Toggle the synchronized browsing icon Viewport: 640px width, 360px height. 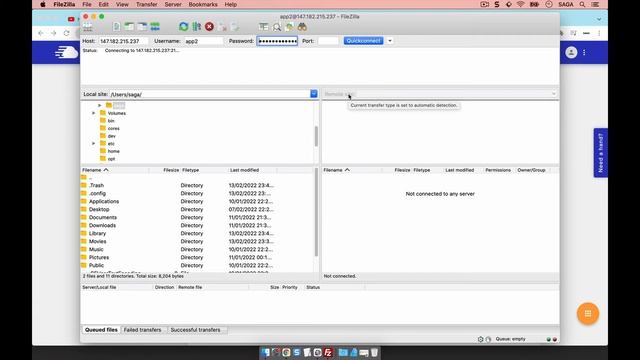pos(289,27)
